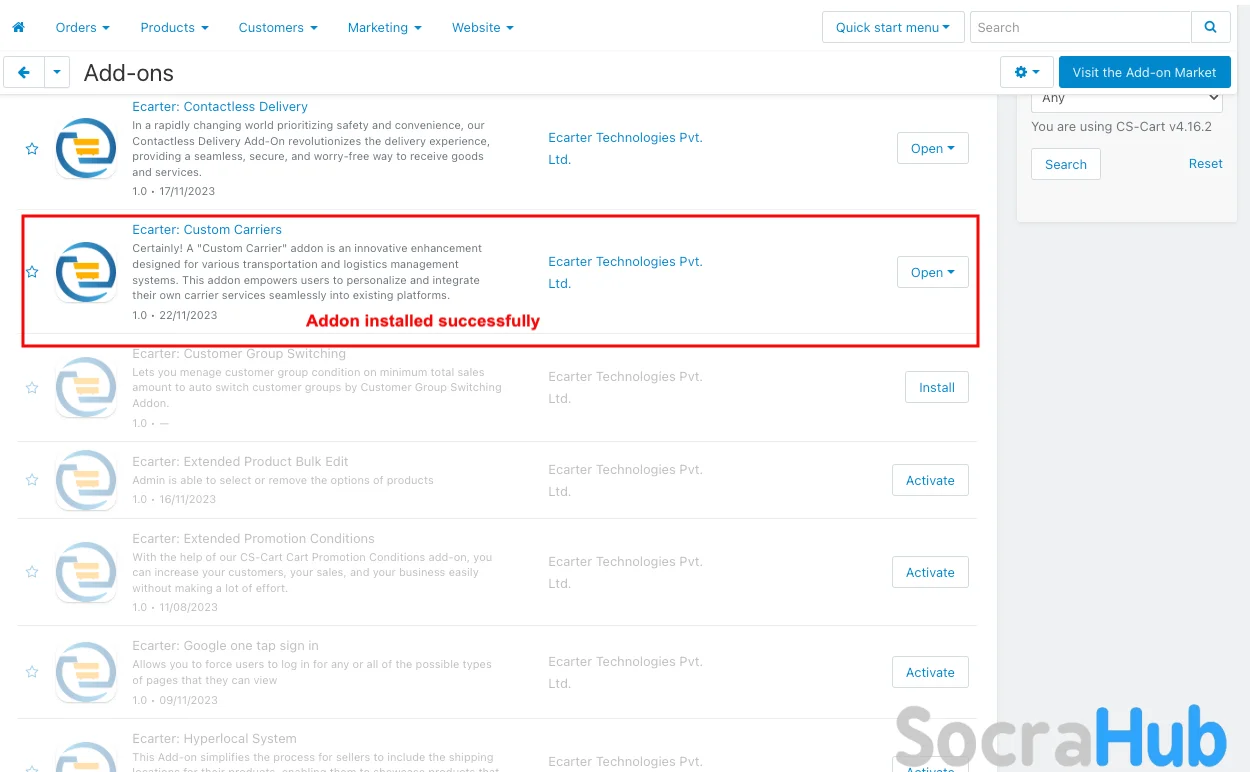Click developer name in Customer Group Switching row
Image resolution: width=1250 pixels, height=772 pixels.
625,387
